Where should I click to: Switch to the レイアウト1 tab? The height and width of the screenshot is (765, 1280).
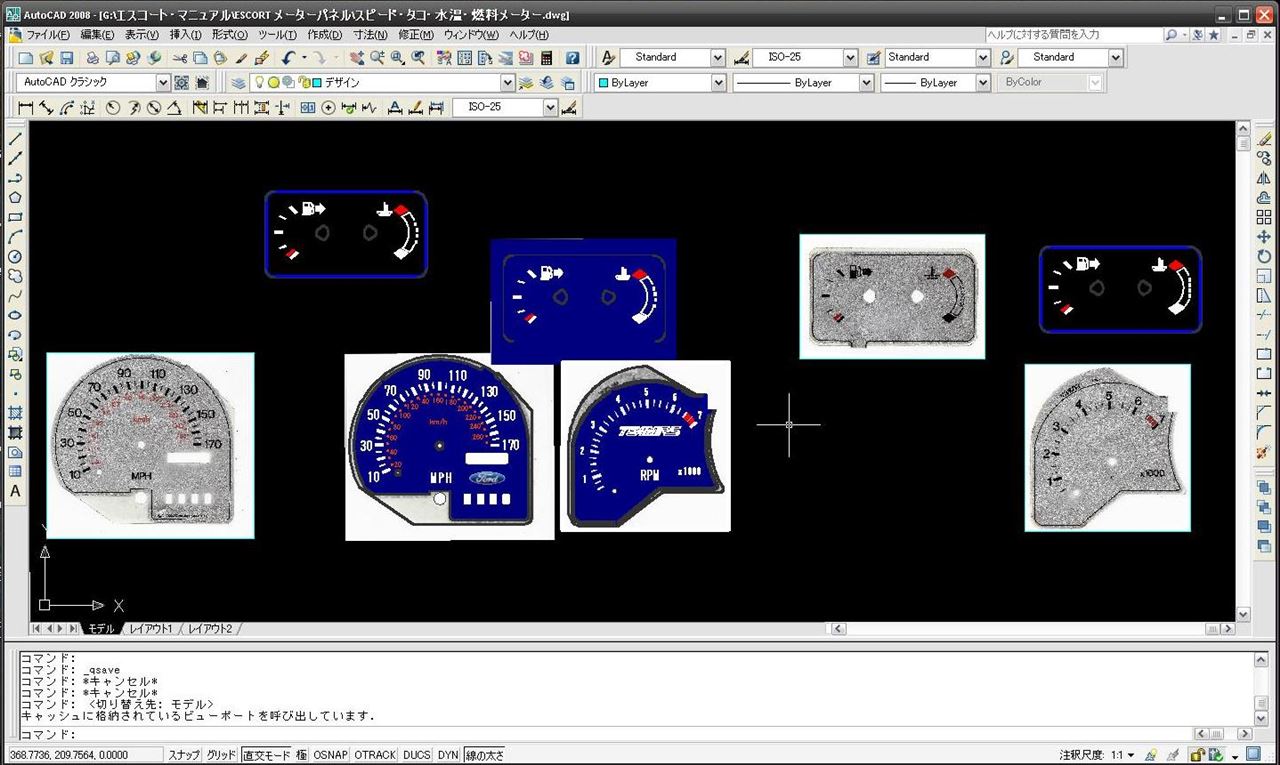coord(152,629)
